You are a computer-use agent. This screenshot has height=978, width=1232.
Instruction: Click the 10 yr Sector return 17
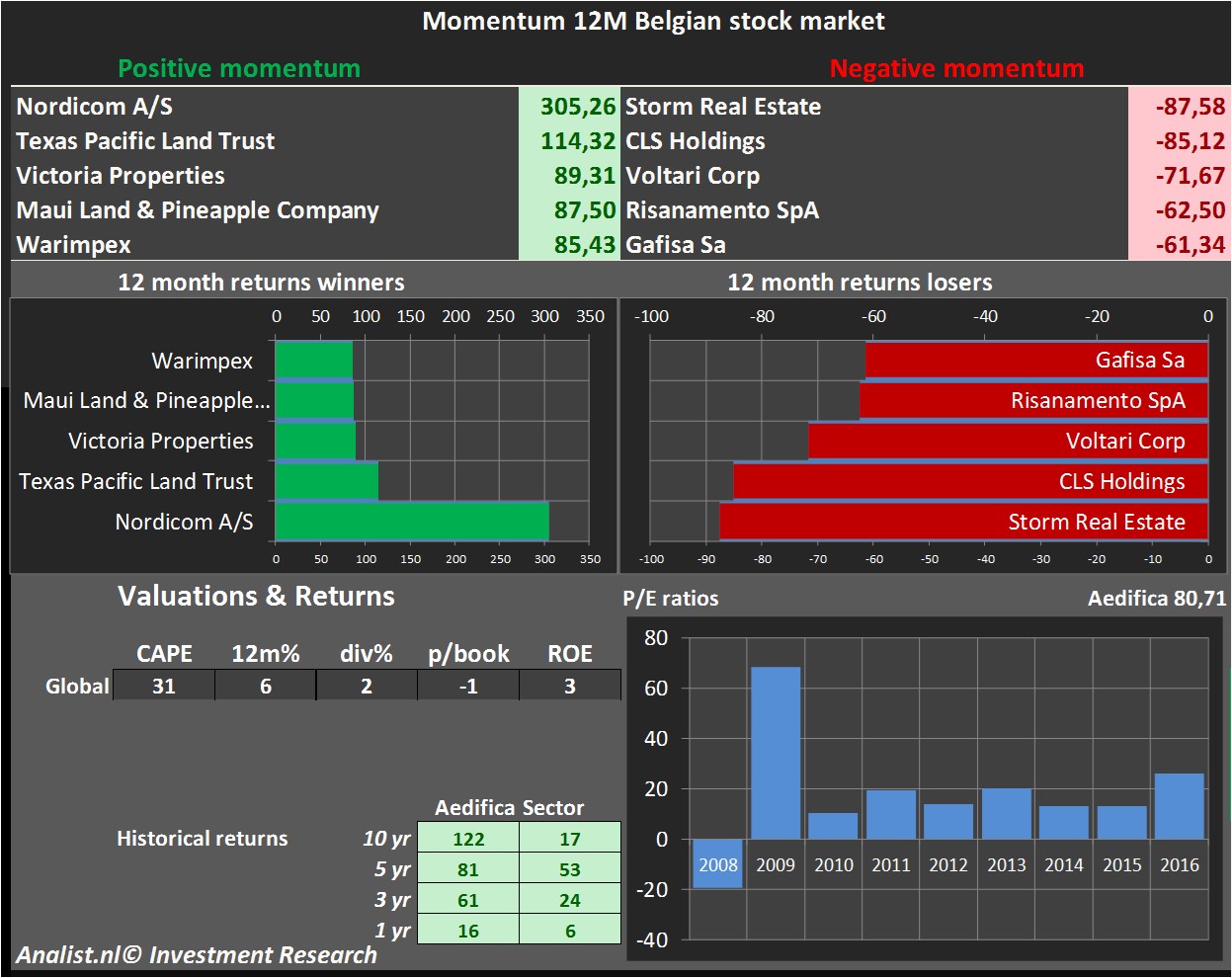pos(570,839)
